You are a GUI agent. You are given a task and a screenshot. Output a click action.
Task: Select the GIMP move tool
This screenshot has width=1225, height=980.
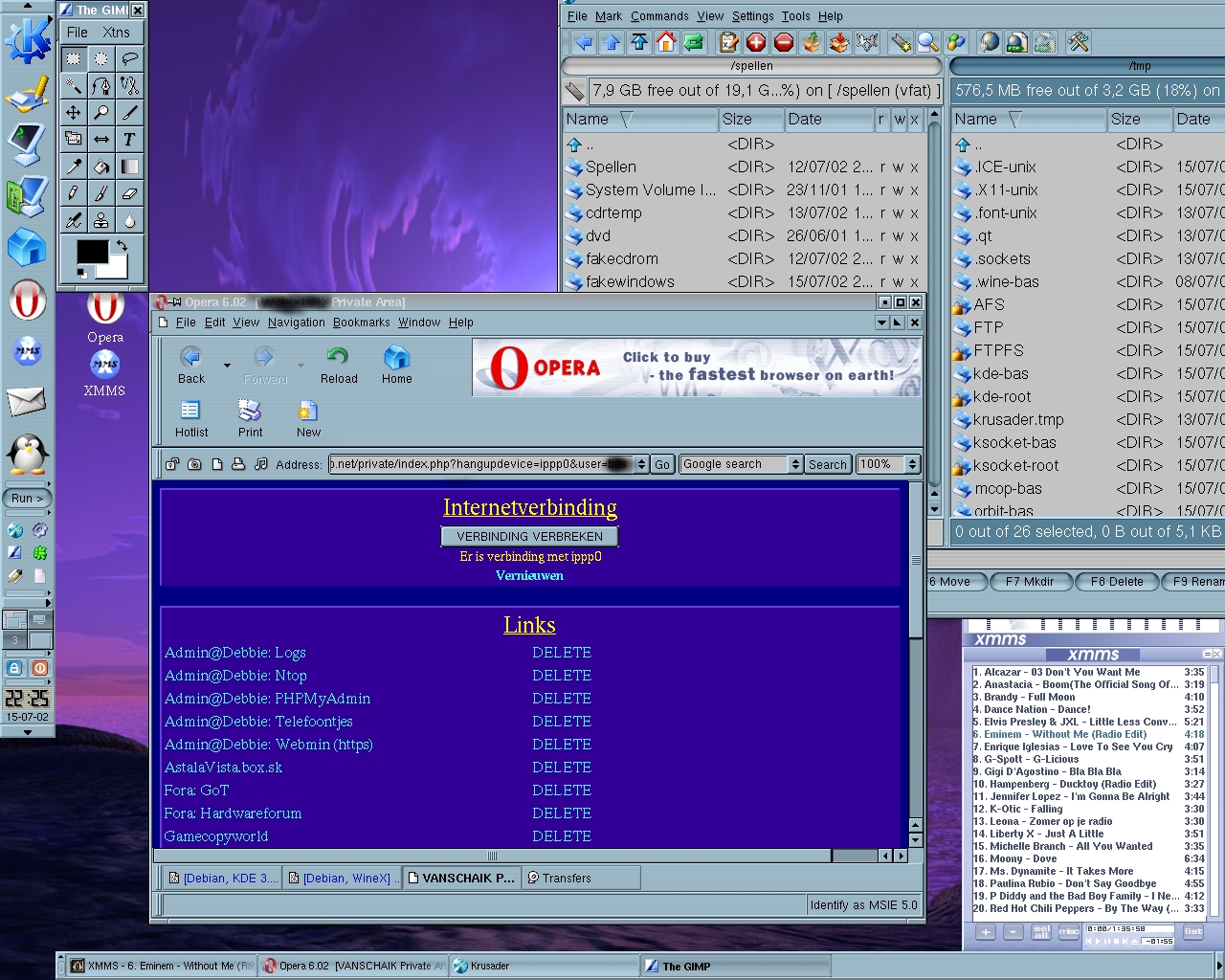(x=74, y=112)
